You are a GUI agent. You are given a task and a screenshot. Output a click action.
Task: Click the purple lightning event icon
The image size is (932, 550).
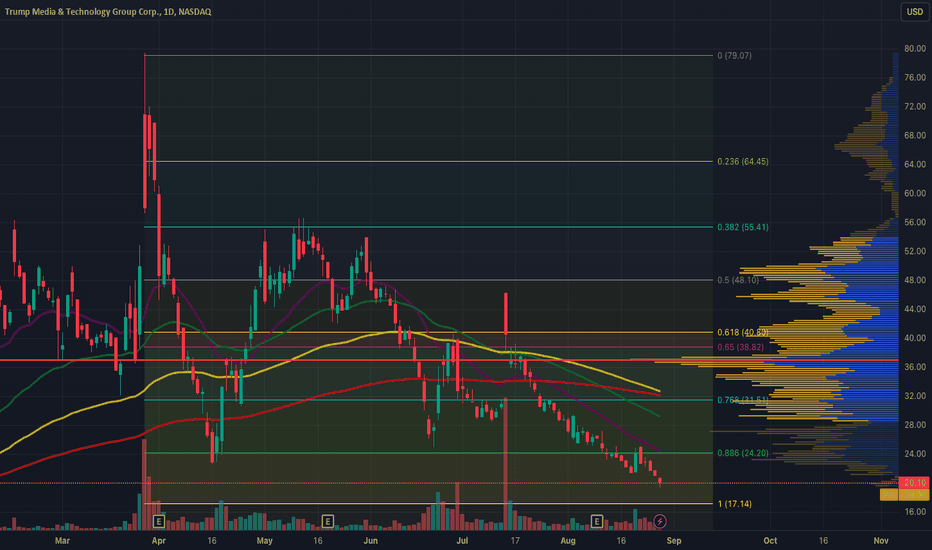pos(660,521)
